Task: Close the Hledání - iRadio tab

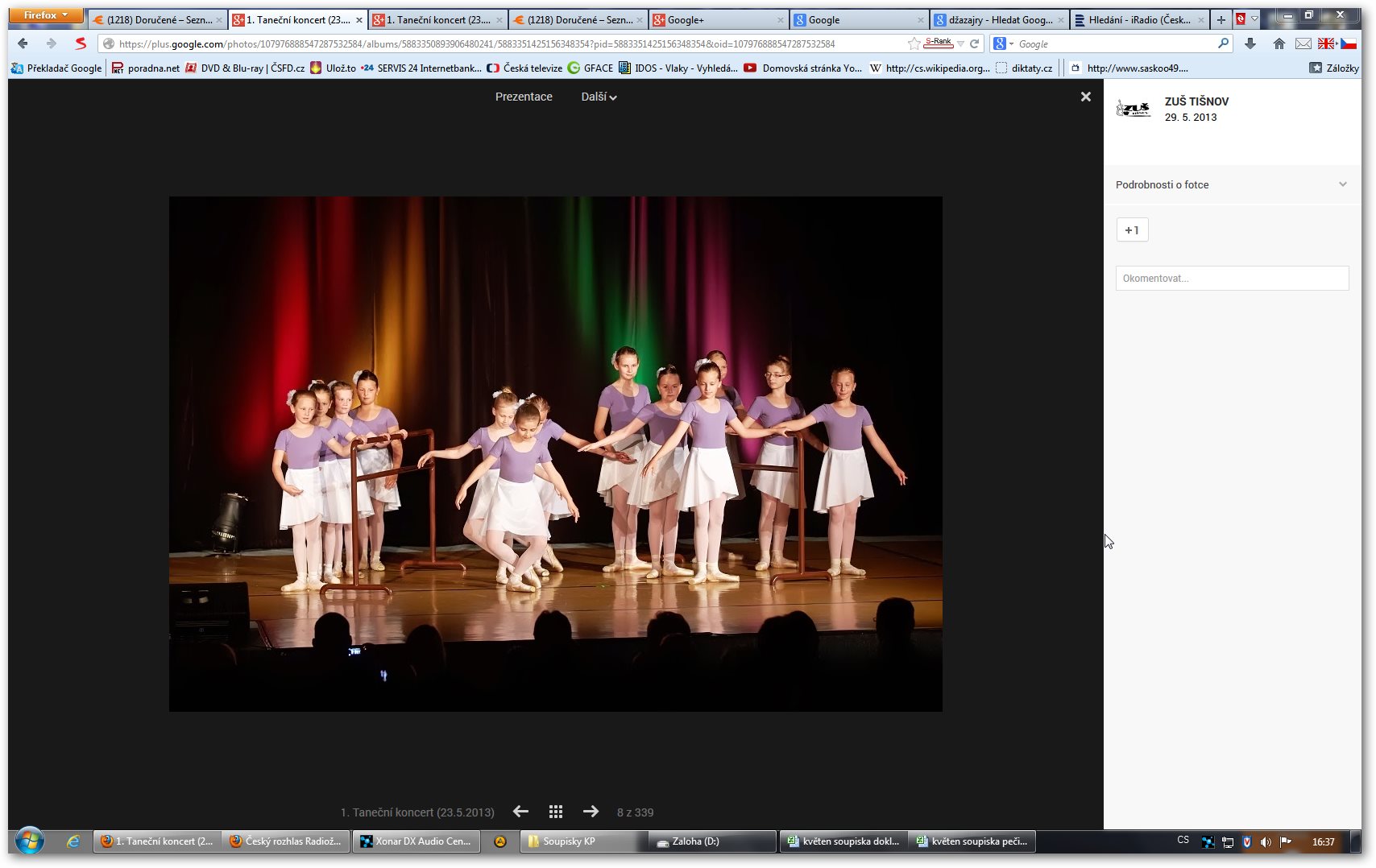Action: [1200, 20]
